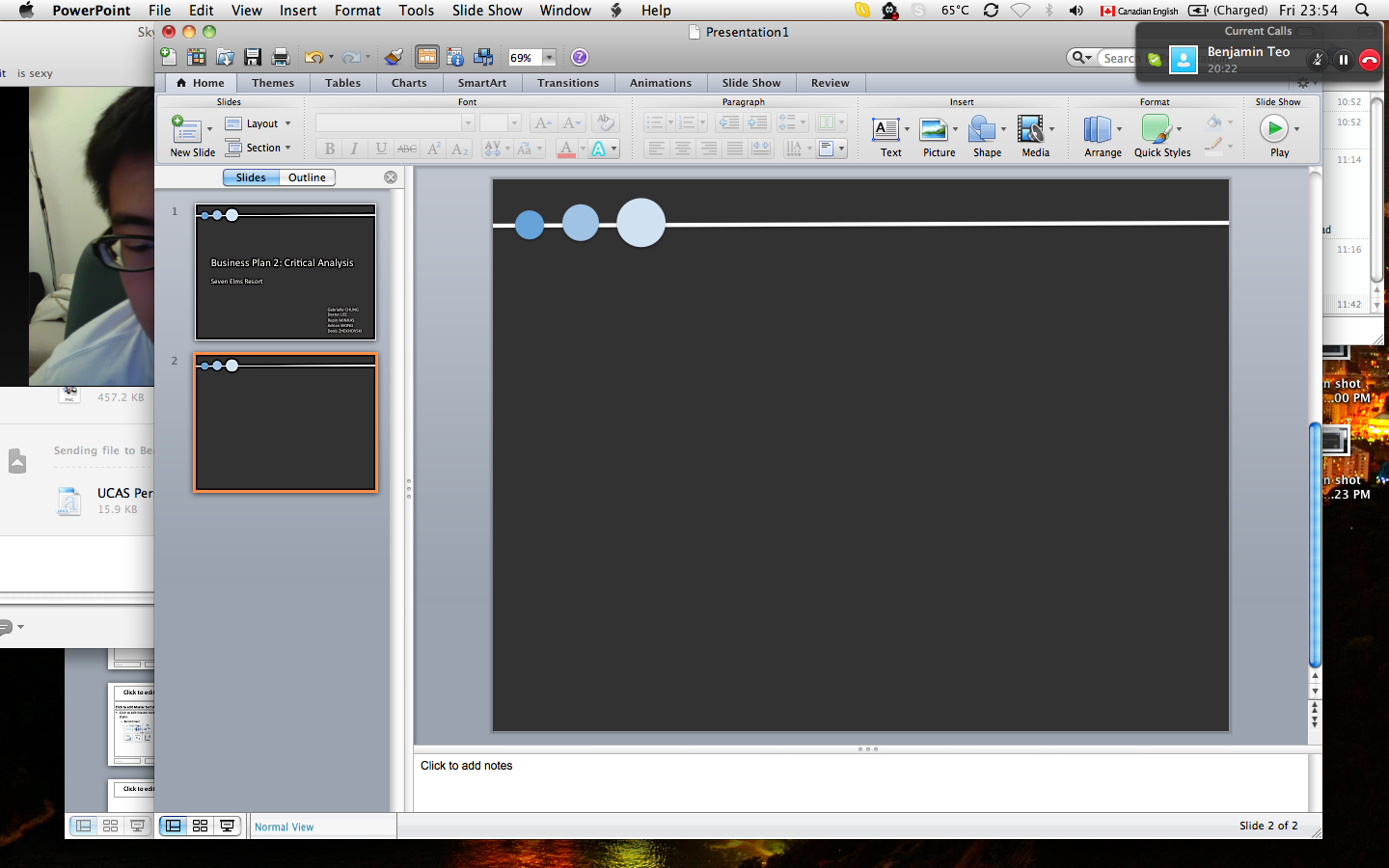Viewport: 1389px width, 868px height.
Task: Mute the microphone in the Skype call
Action: click(x=1317, y=60)
